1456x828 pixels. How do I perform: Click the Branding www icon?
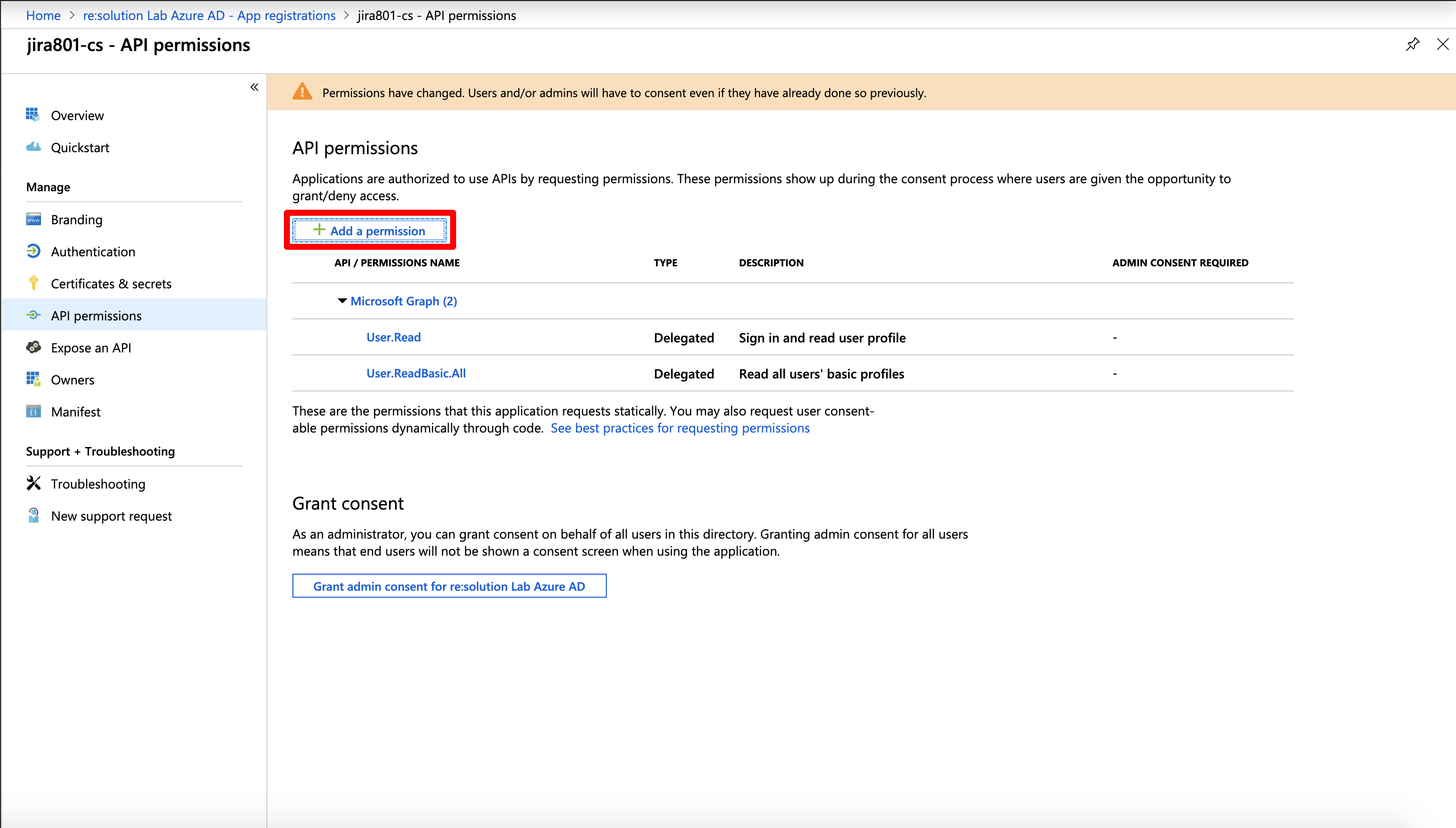point(33,219)
